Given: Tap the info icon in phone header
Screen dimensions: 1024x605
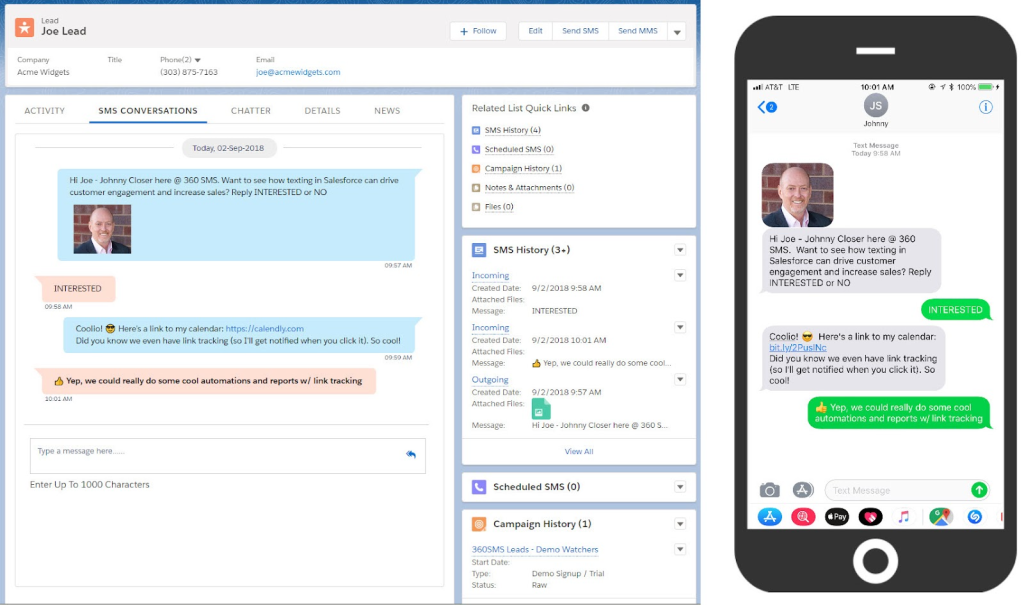Looking at the screenshot, I should 985,107.
